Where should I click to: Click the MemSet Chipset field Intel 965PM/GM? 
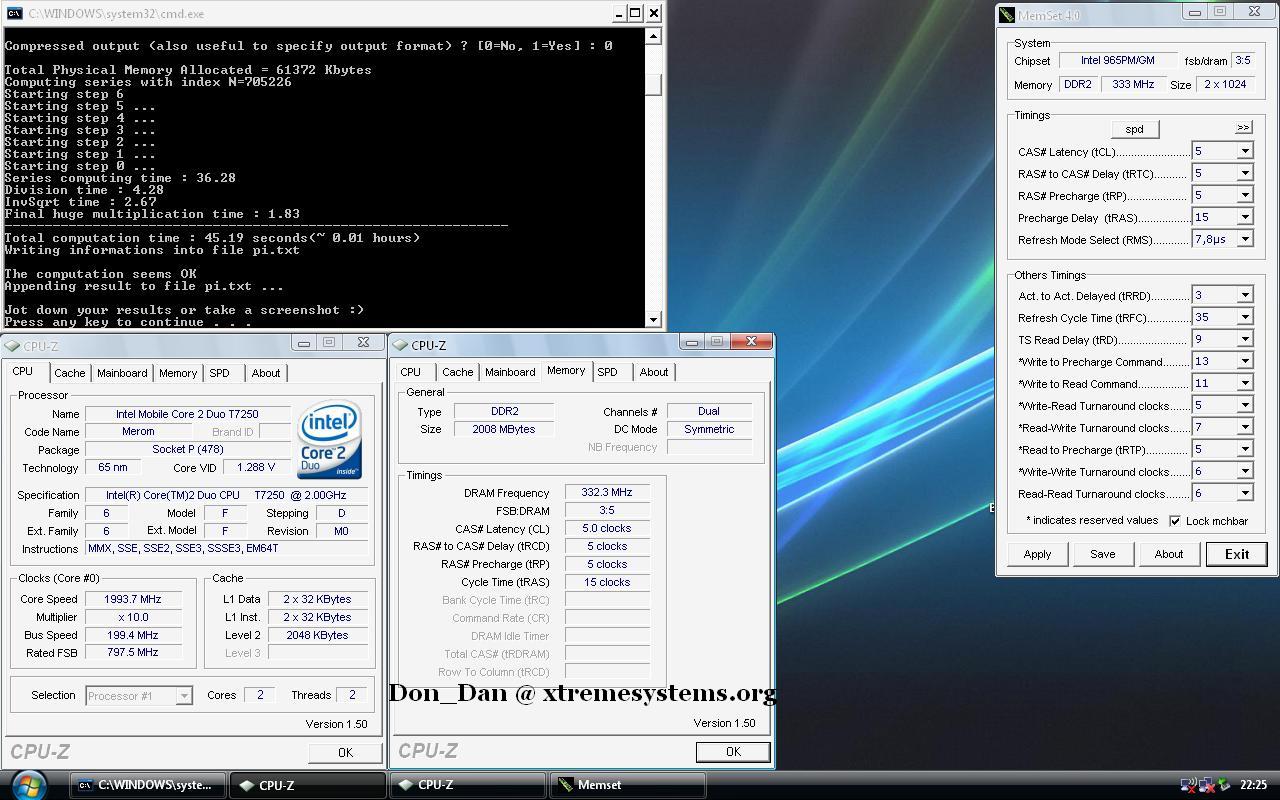click(1117, 61)
